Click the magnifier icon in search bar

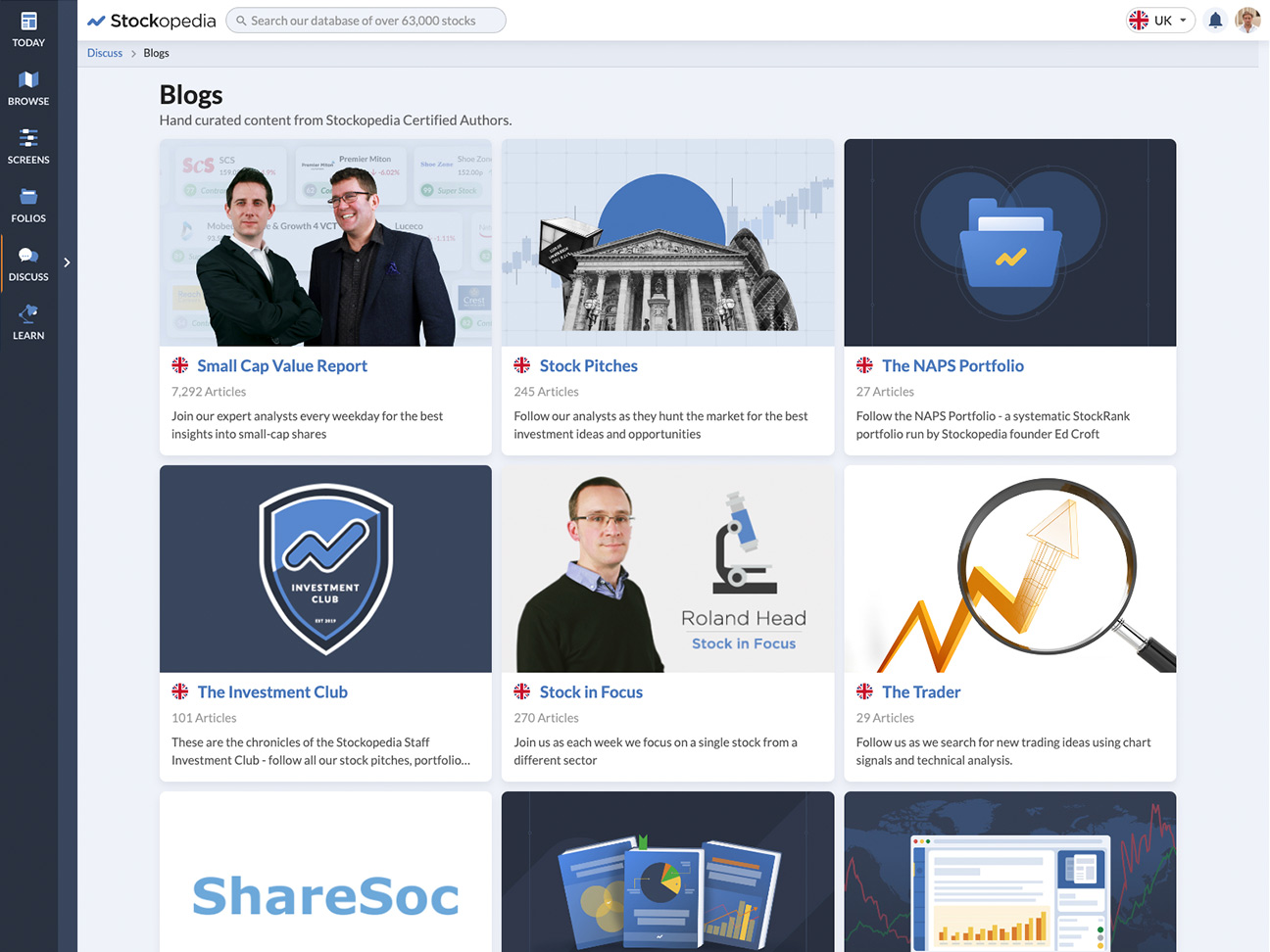pyautogui.click(x=241, y=21)
